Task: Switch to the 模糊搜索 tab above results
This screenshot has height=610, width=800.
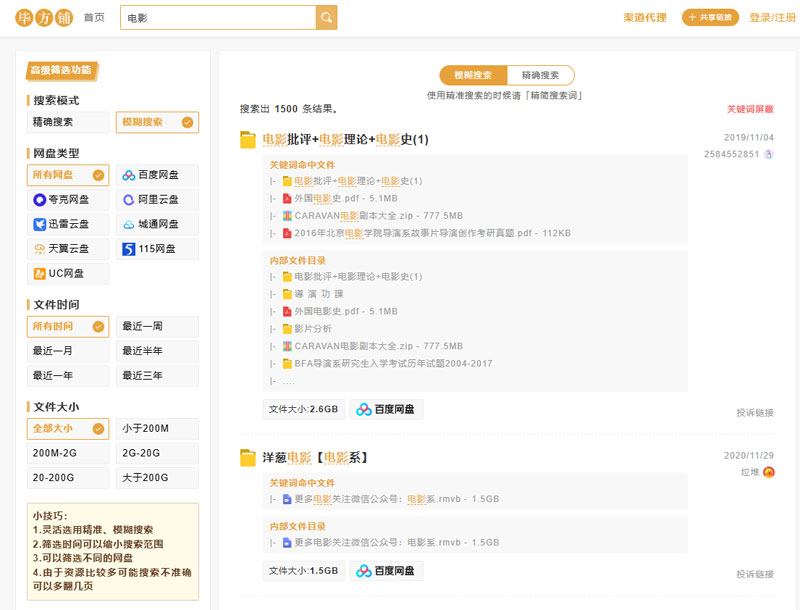Action: pos(473,75)
